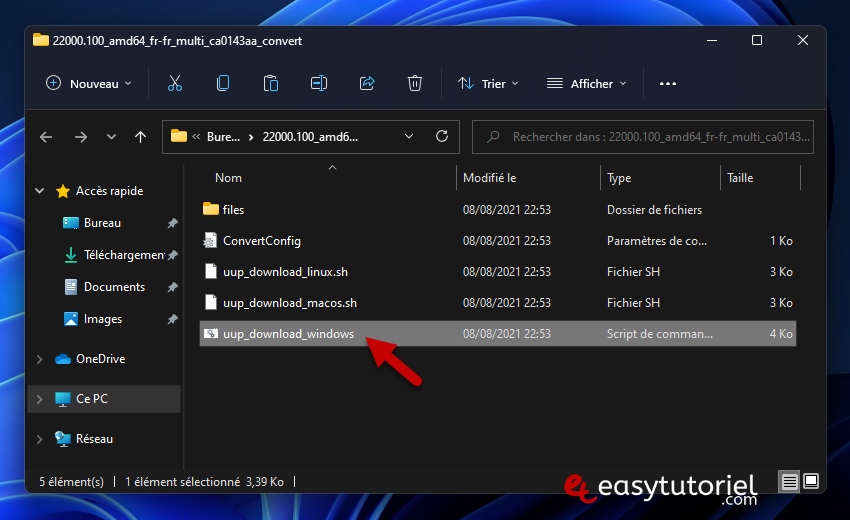Open Accès rapide in sidebar
The width and height of the screenshot is (850, 520).
point(110,191)
